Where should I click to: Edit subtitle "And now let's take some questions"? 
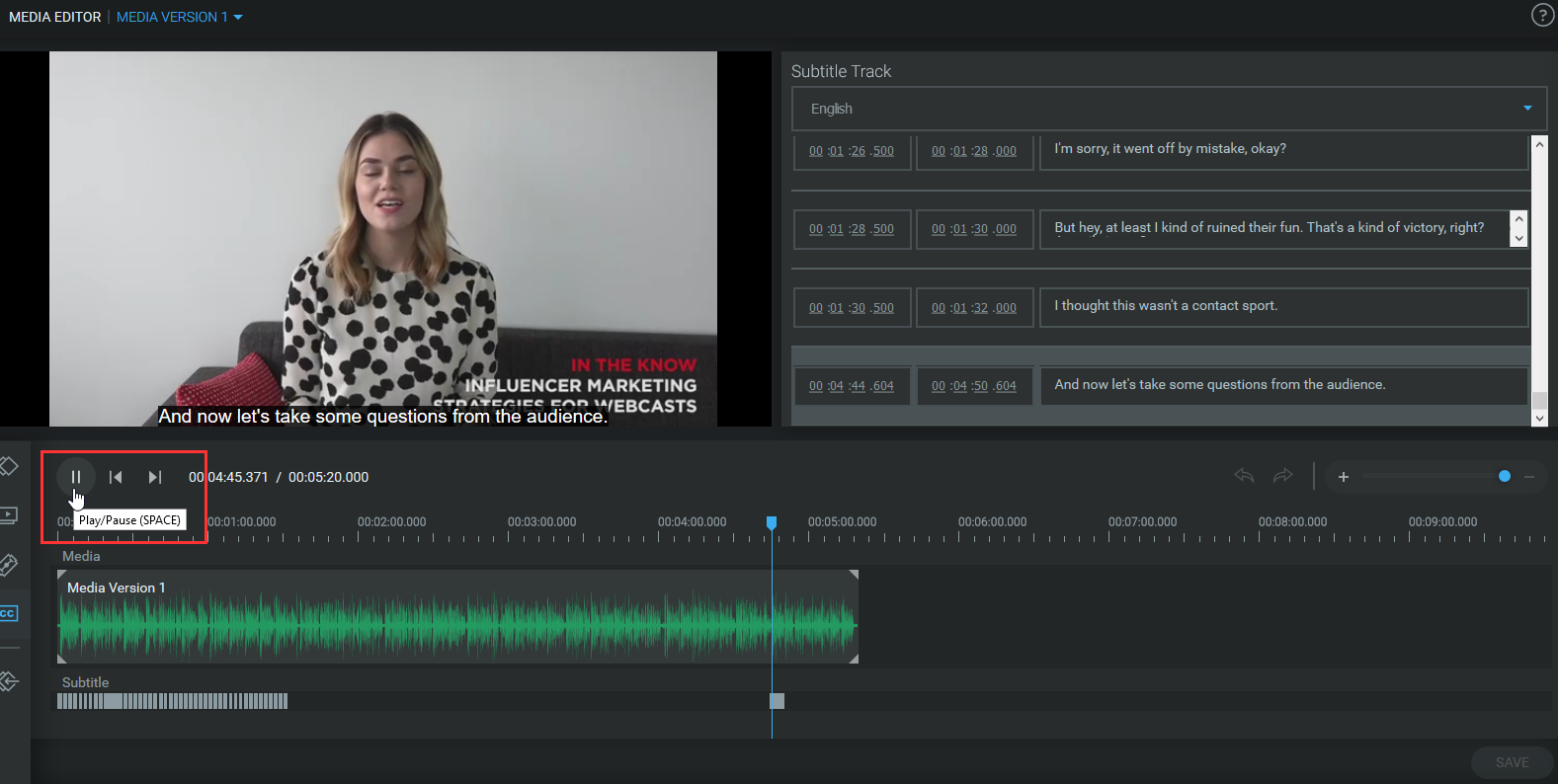(x=1283, y=386)
